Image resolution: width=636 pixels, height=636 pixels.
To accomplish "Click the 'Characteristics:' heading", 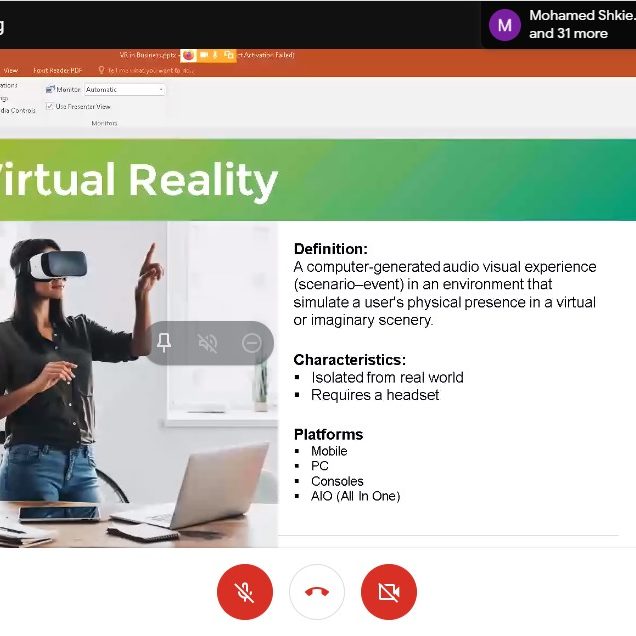I will 350,360.
